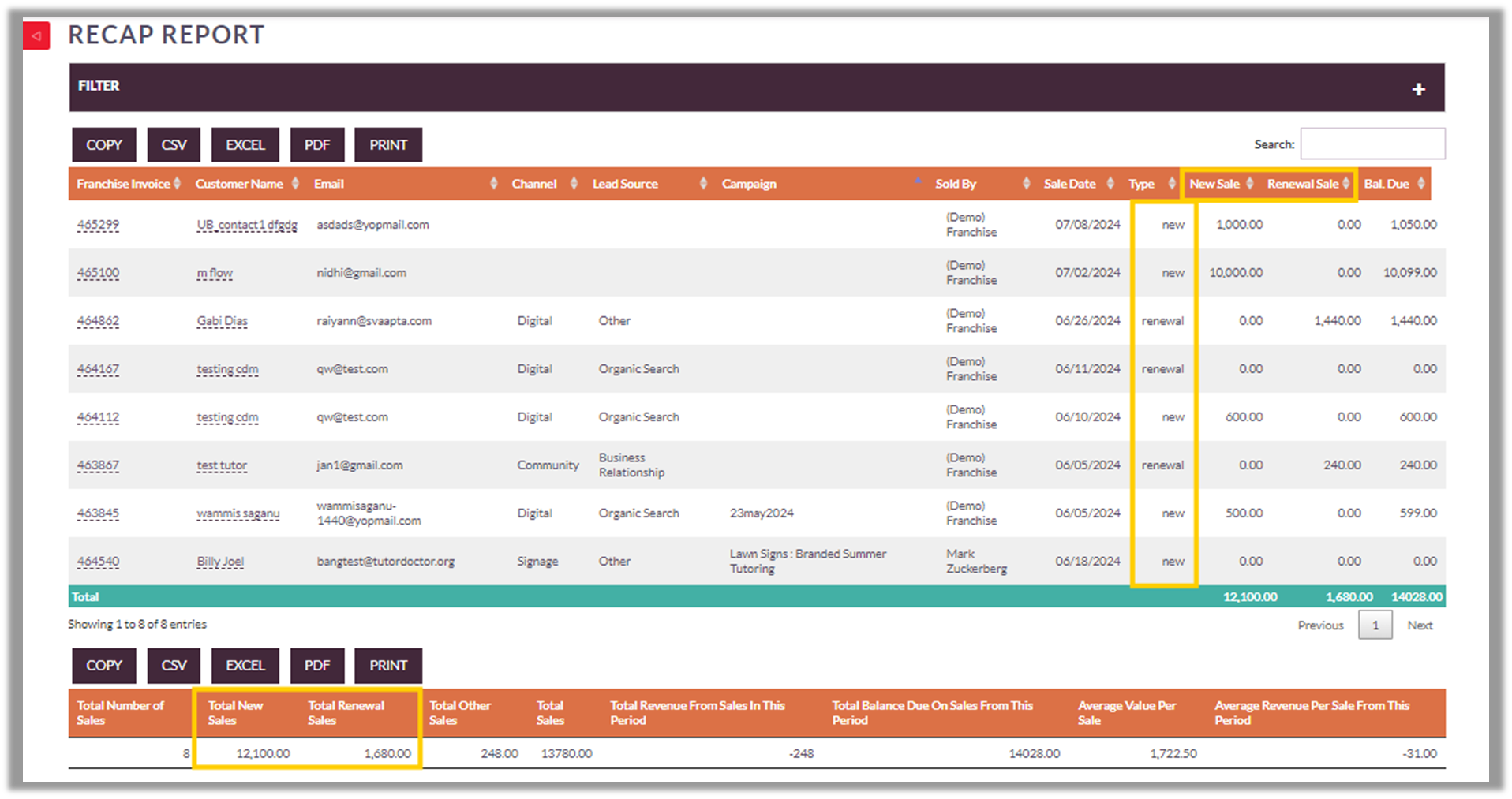This screenshot has width=1512, height=799.
Task: Sort by Sale Date column arrows
Action: pyautogui.click(x=1110, y=184)
